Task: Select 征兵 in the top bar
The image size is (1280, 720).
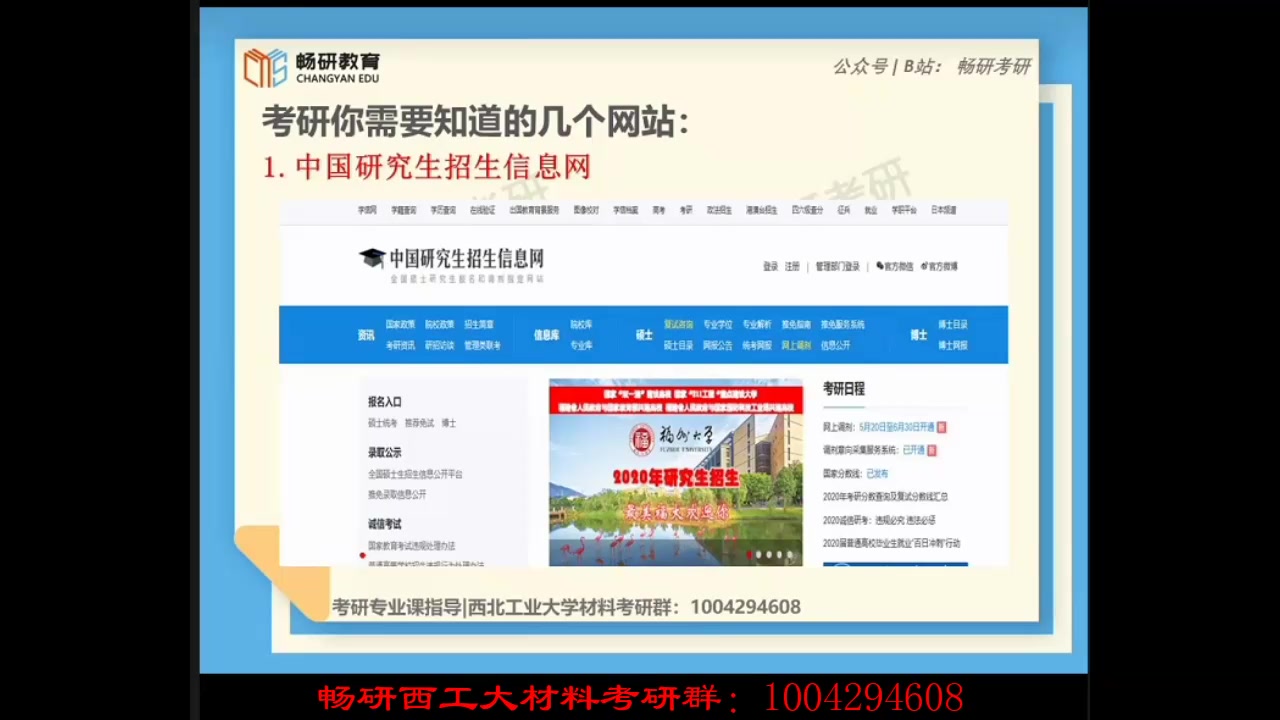Action: 844,211
